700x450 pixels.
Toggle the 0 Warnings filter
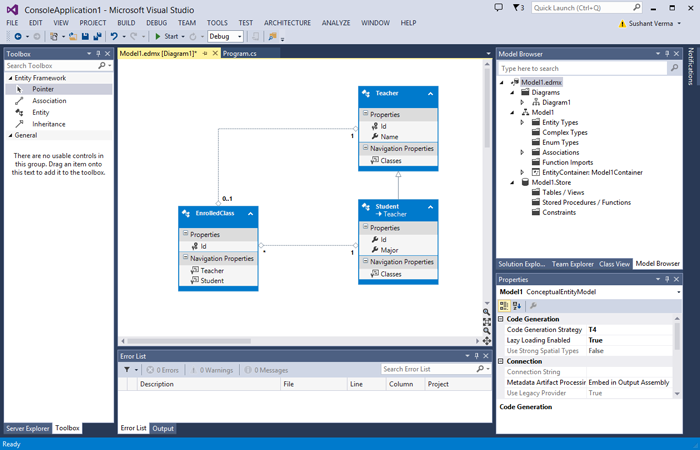(x=211, y=370)
